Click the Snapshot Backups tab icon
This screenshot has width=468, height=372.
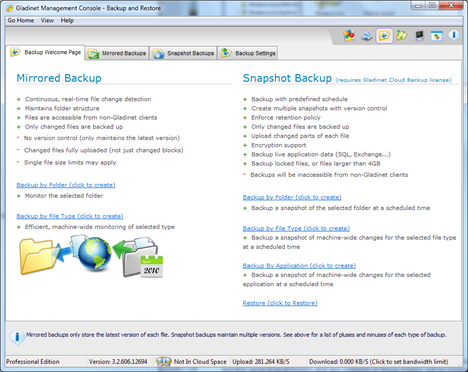pyautogui.click(x=158, y=53)
